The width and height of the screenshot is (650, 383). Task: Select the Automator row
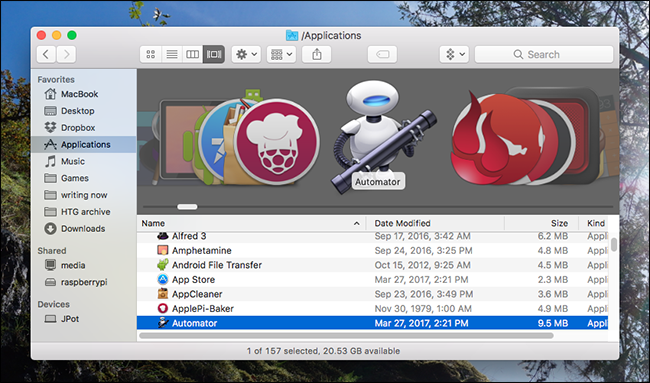372,323
